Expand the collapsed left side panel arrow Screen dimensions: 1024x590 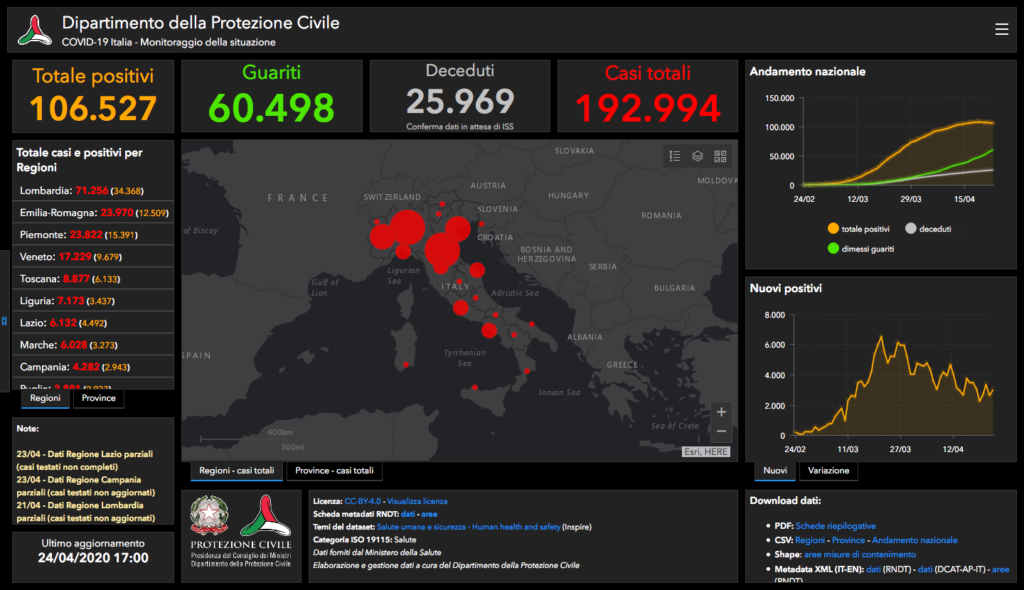point(4,321)
